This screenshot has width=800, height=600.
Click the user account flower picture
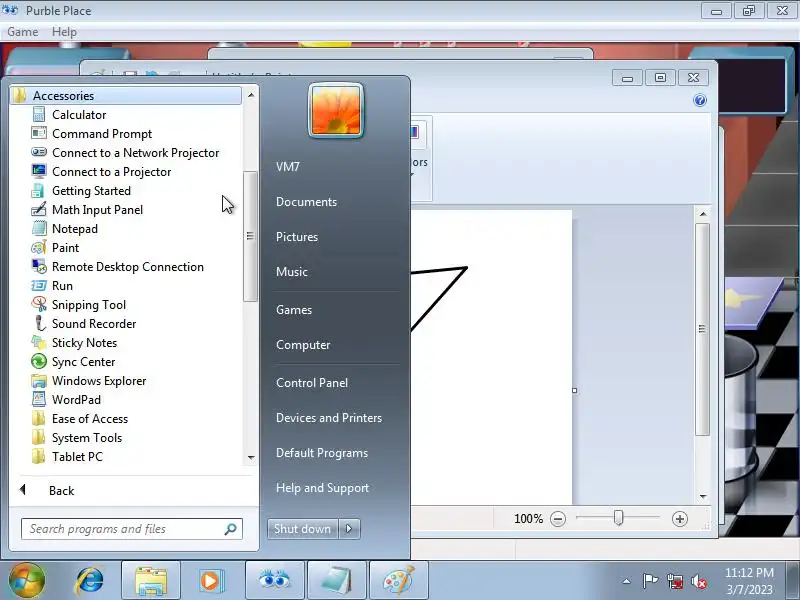pyautogui.click(x=336, y=110)
